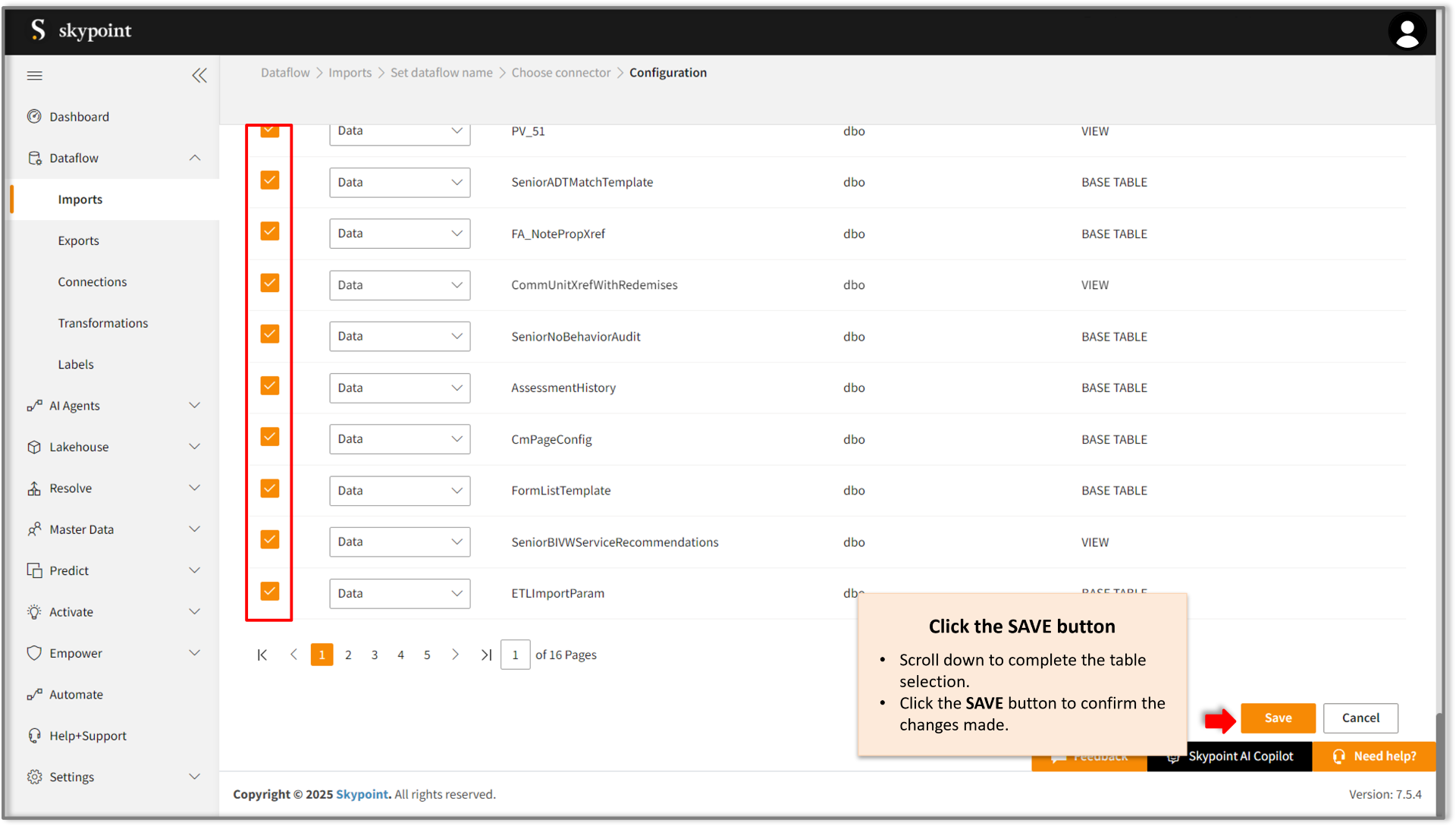Click the Cancel button
1456x826 pixels.
tap(1360, 718)
